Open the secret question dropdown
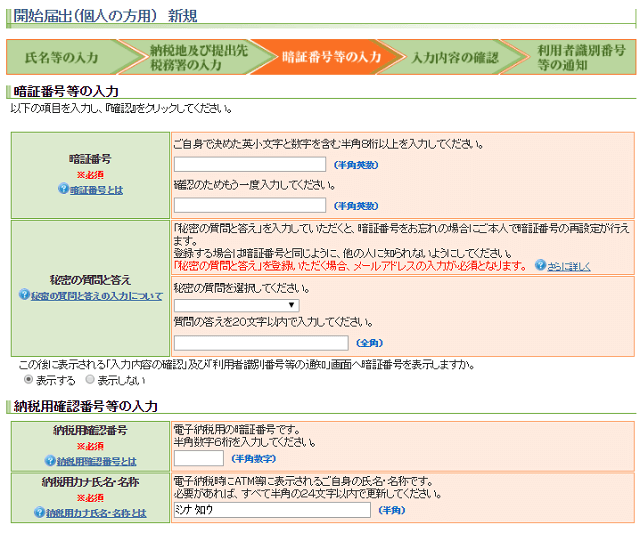640x533 pixels. [237, 305]
